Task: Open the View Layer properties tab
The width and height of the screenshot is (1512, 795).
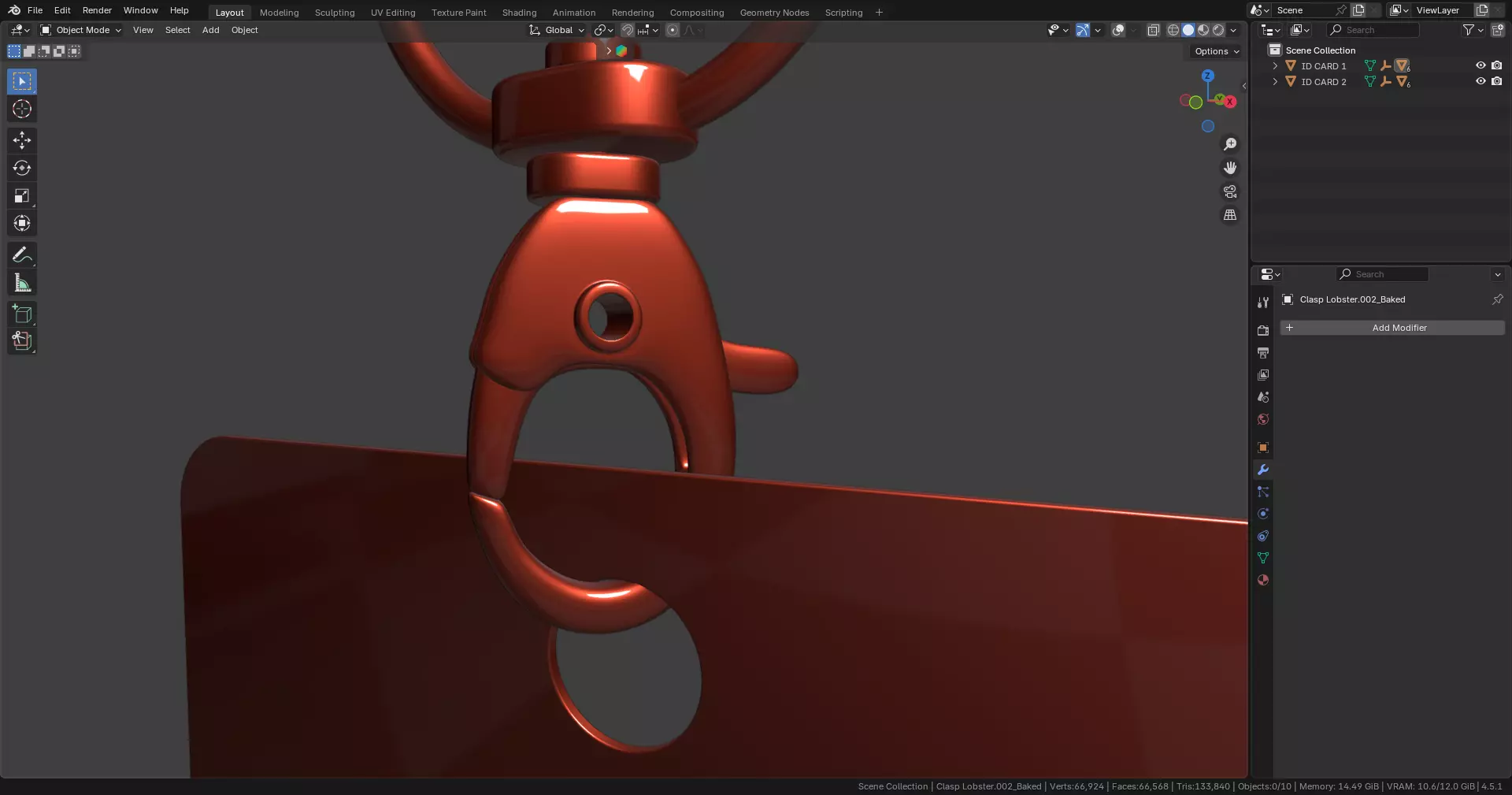Action: coord(1263,375)
